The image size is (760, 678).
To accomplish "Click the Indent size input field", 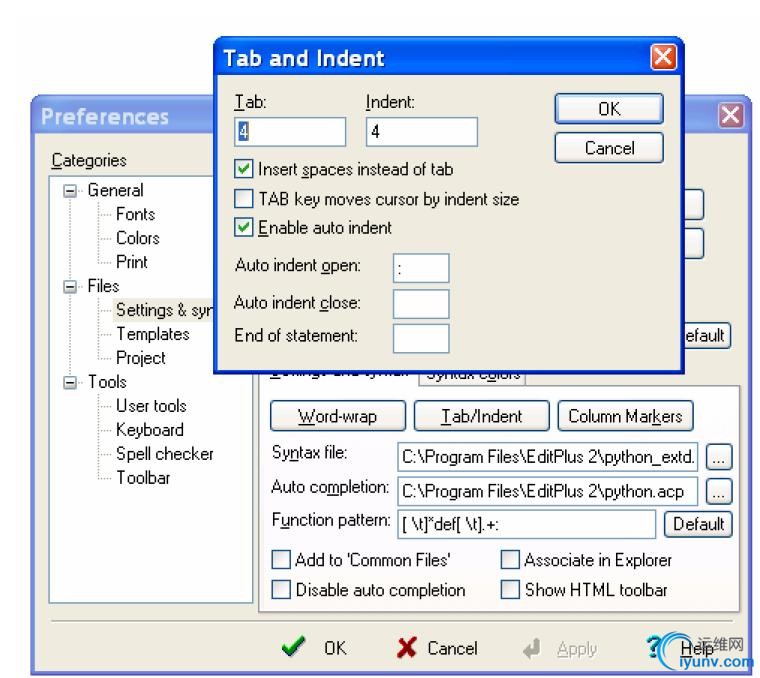I will [422, 132].
